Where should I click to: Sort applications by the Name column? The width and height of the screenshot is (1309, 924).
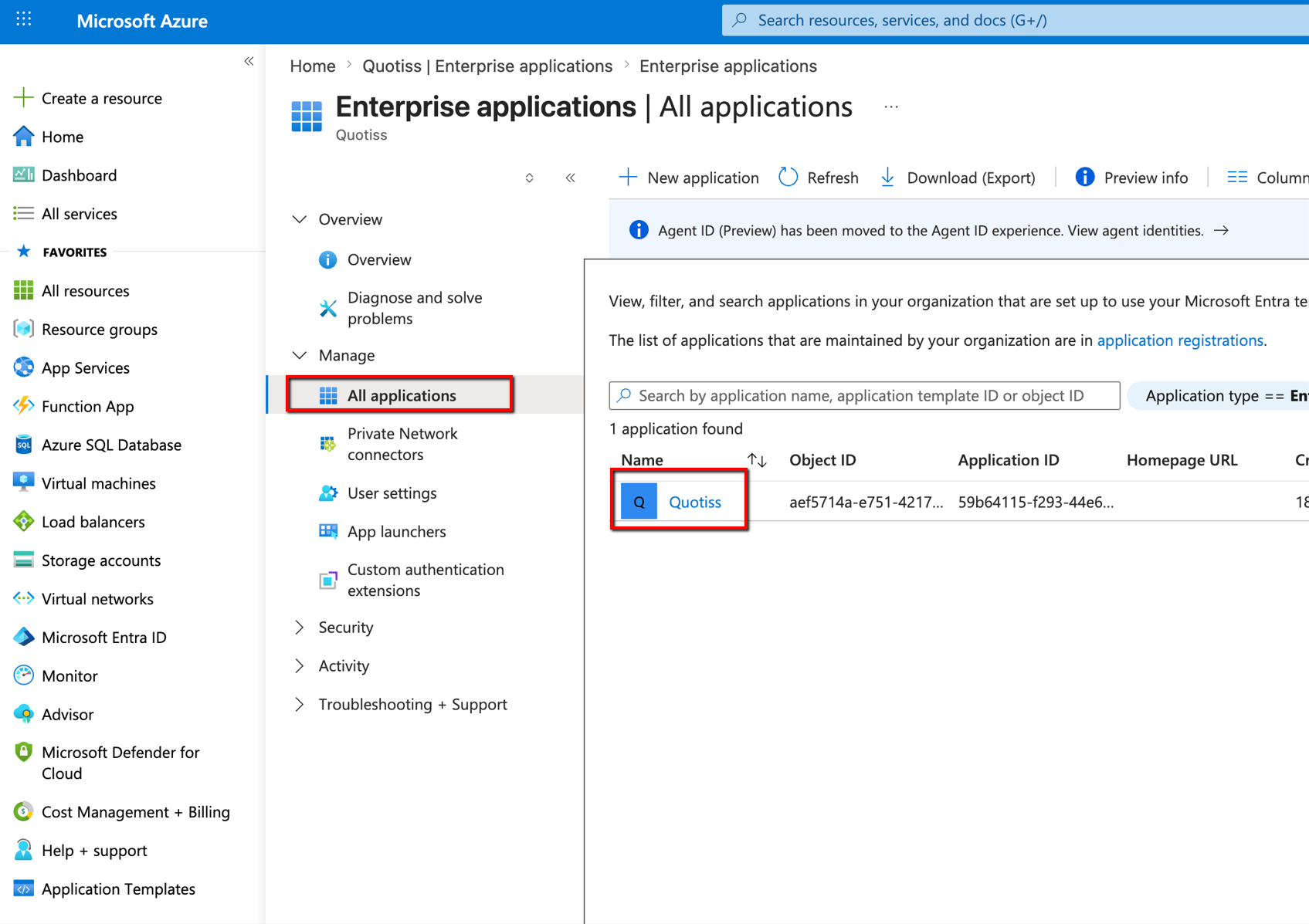(x=757, y=460)
